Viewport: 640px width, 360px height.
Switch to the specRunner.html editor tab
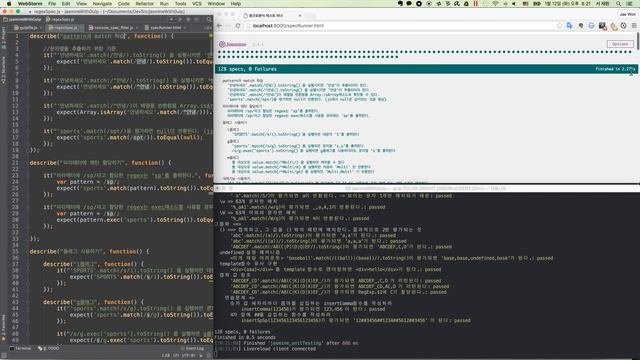165,28
